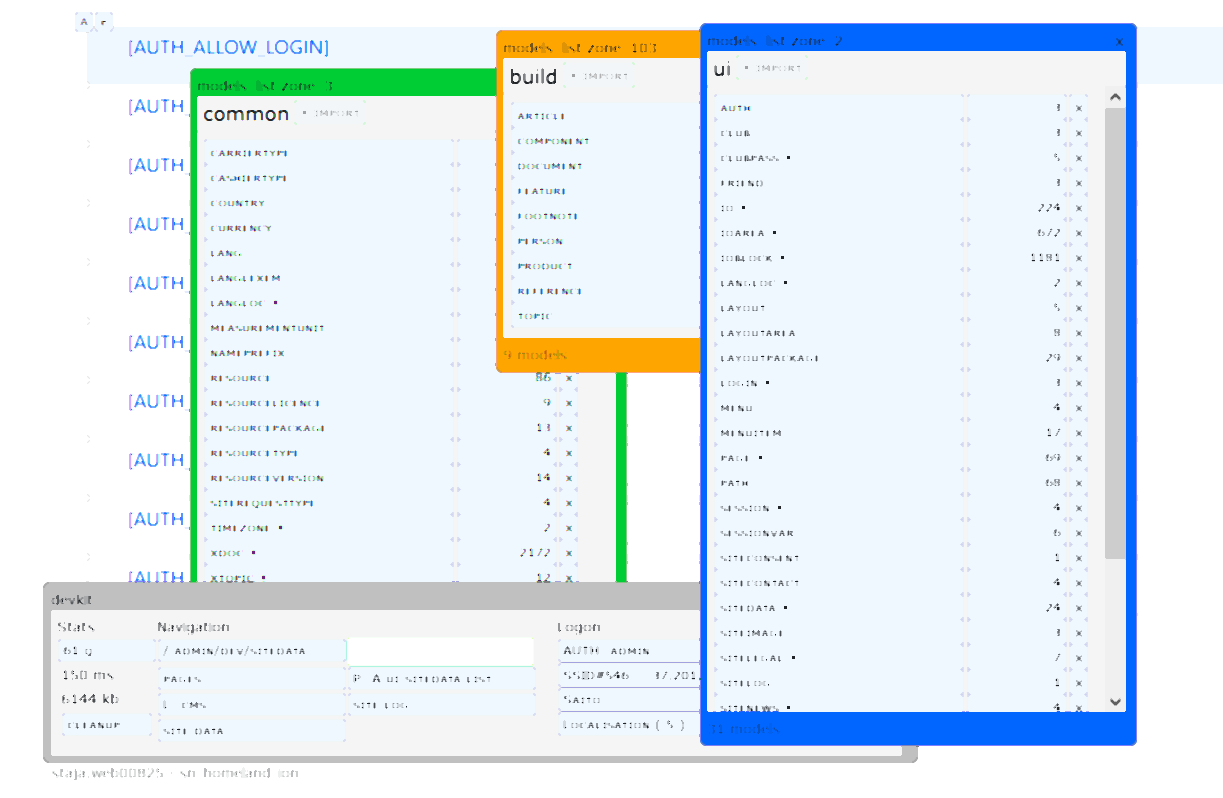1223x798 pixels.
Task: Click the x icon beside SESSIONVAR
Action: click(x=1079, y=533)
